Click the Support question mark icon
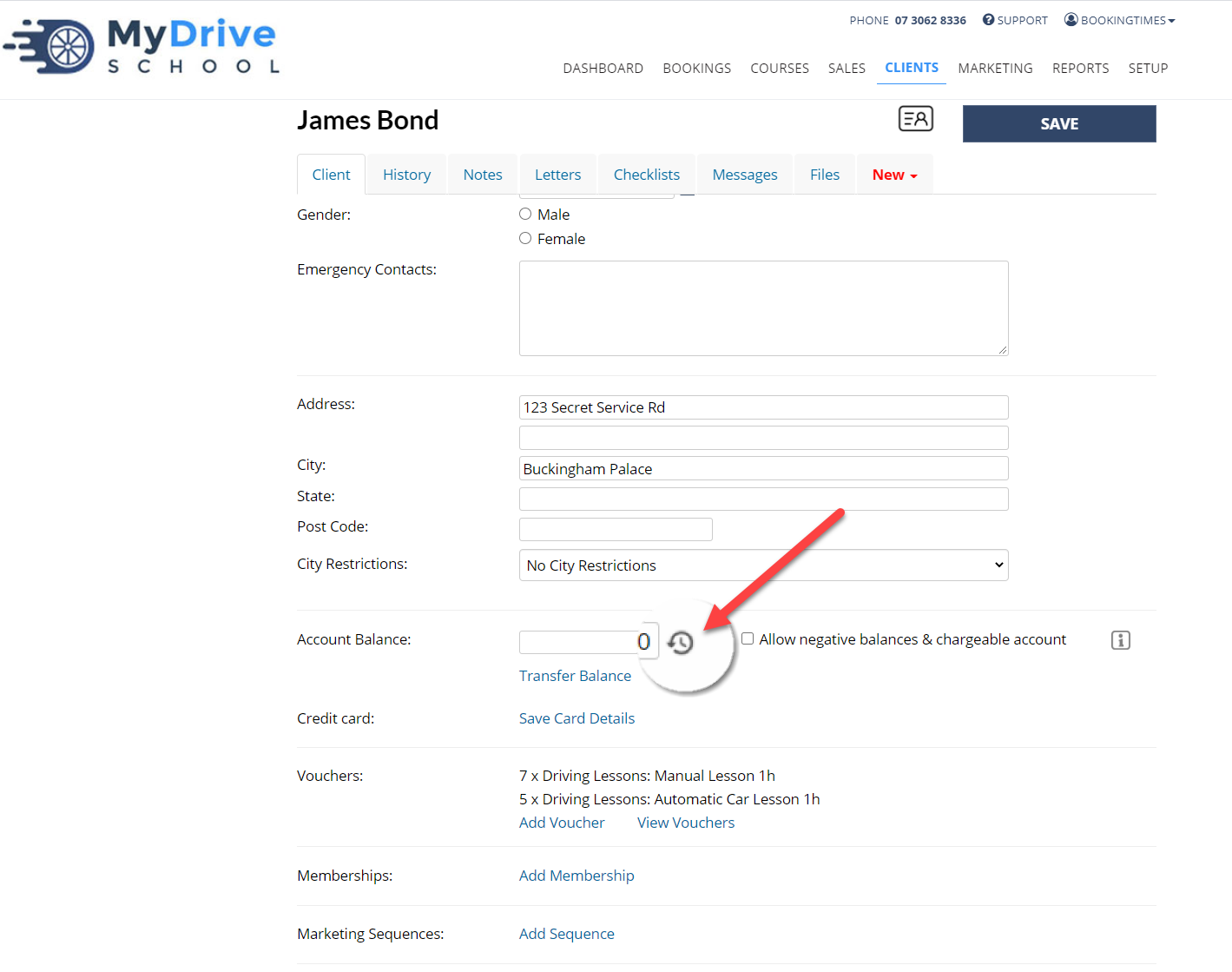Screen dimensions: 1232x972 coord(988,19)
